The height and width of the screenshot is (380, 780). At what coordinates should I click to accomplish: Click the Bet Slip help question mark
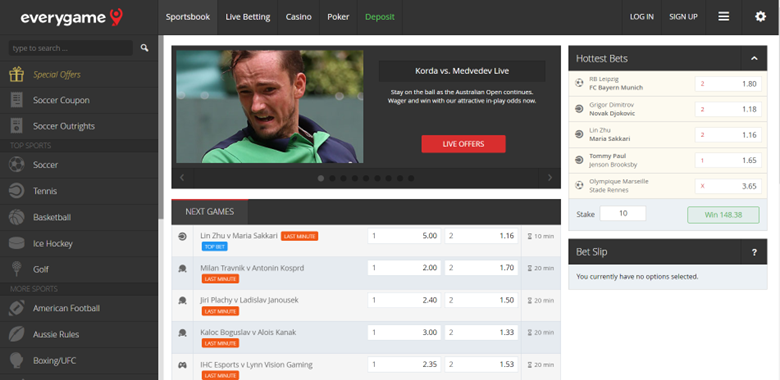click(754, 252)
